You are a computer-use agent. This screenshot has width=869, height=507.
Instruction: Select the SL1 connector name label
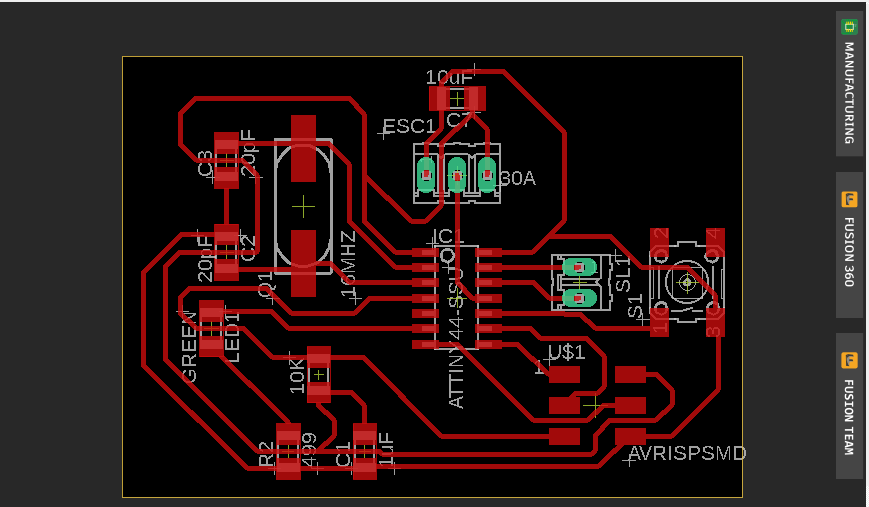tap(623, 274)
